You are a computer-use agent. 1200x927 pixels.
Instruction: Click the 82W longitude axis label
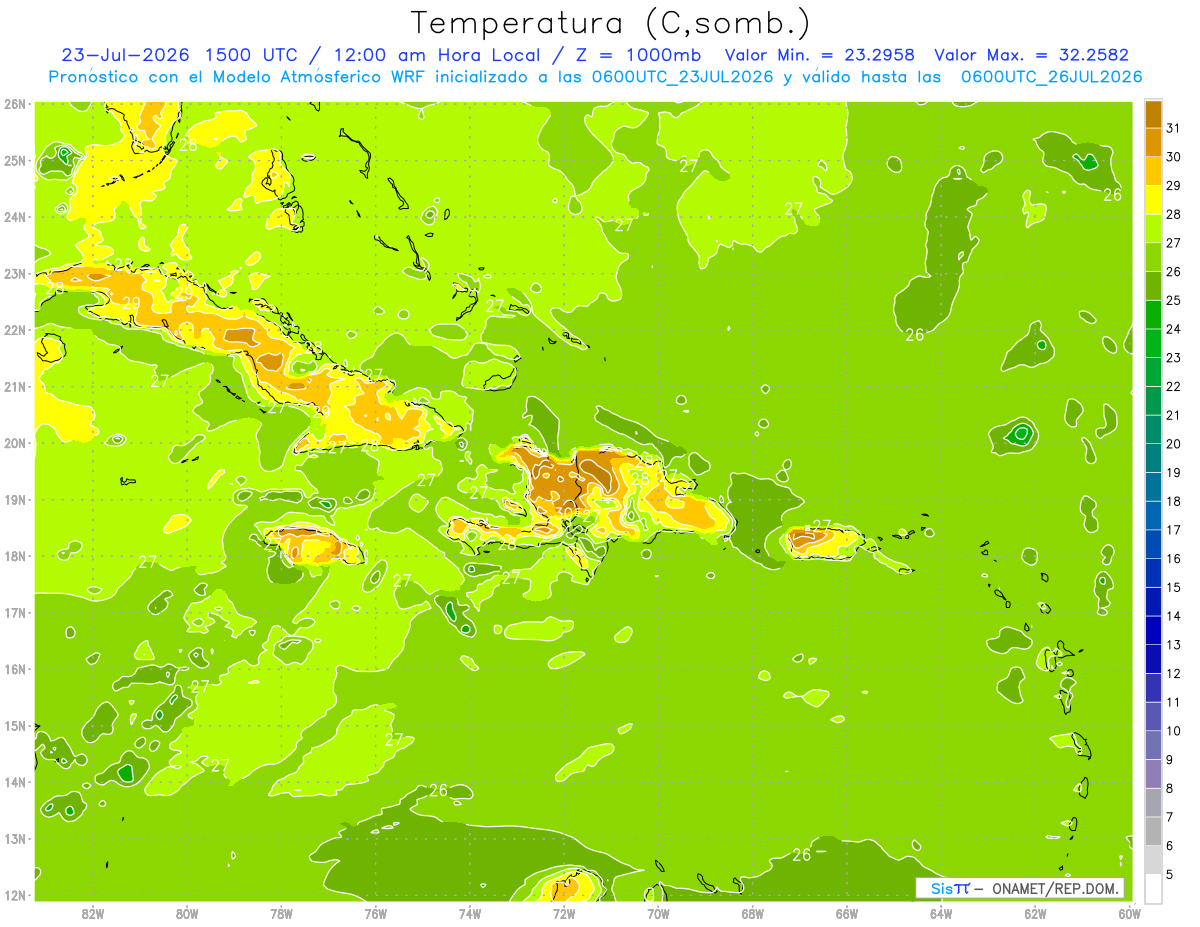pos(93,914)
